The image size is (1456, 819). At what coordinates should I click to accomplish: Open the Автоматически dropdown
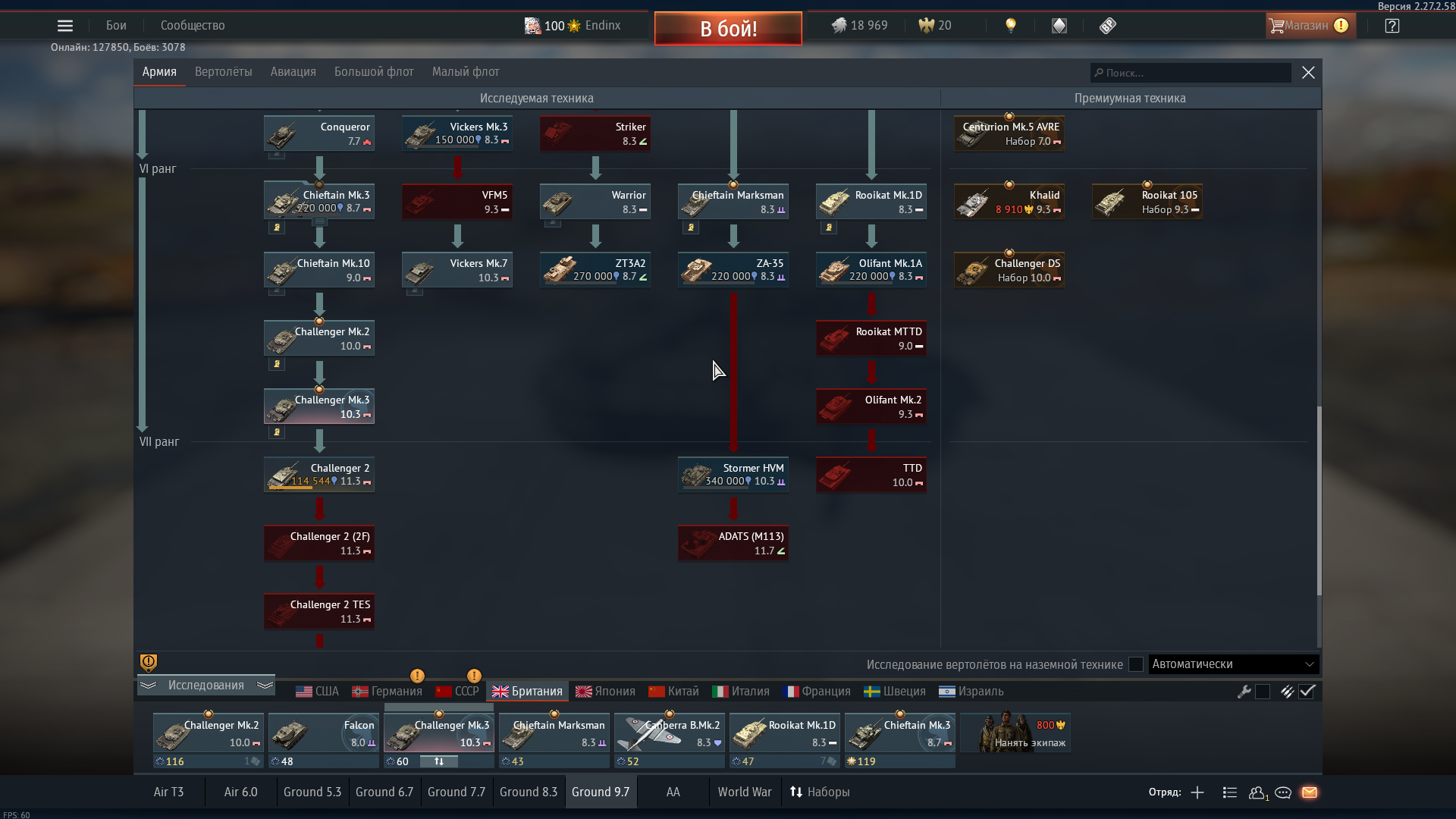coord(1234,664)
